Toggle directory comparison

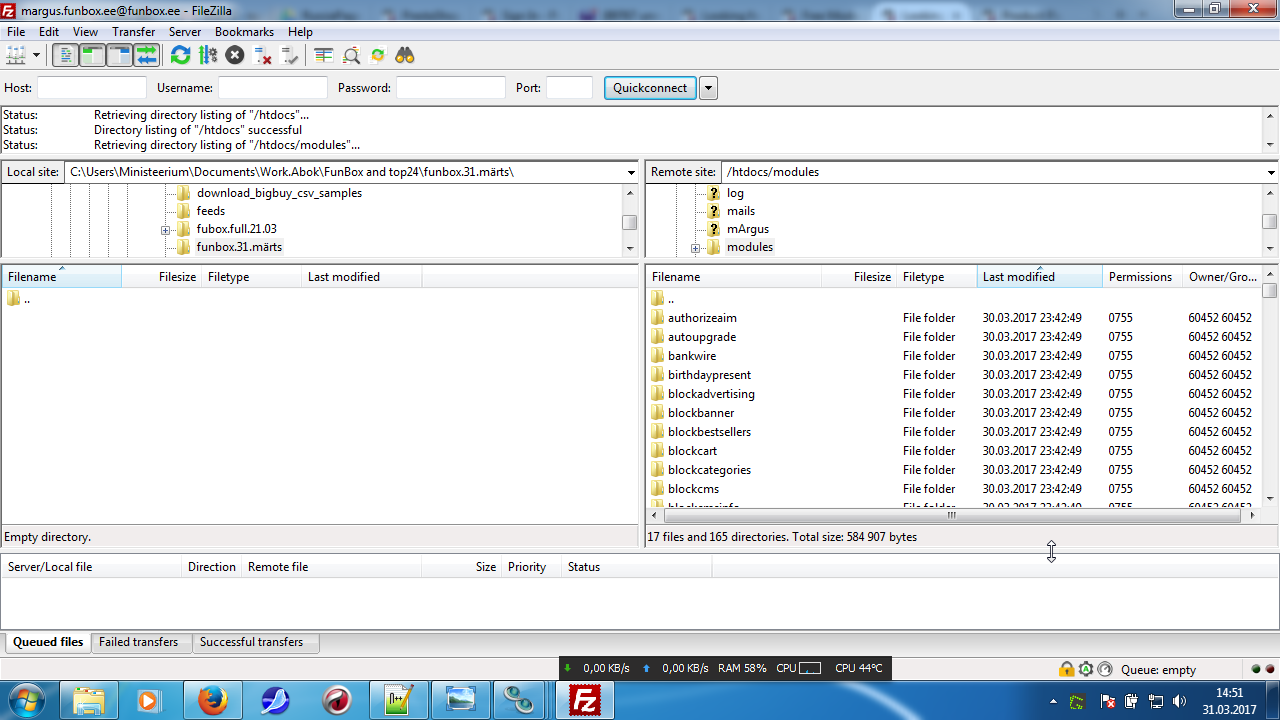tap(351, 55)
